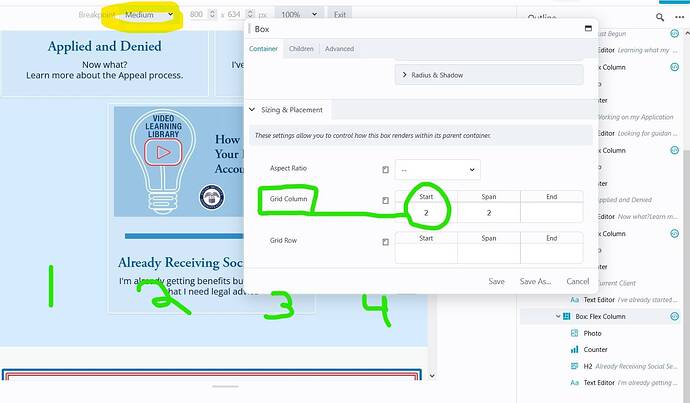Viewport: 690px width, 403px height.
Task: Click responsive icon beside Grid Row
Action: [x=385, y=241]
